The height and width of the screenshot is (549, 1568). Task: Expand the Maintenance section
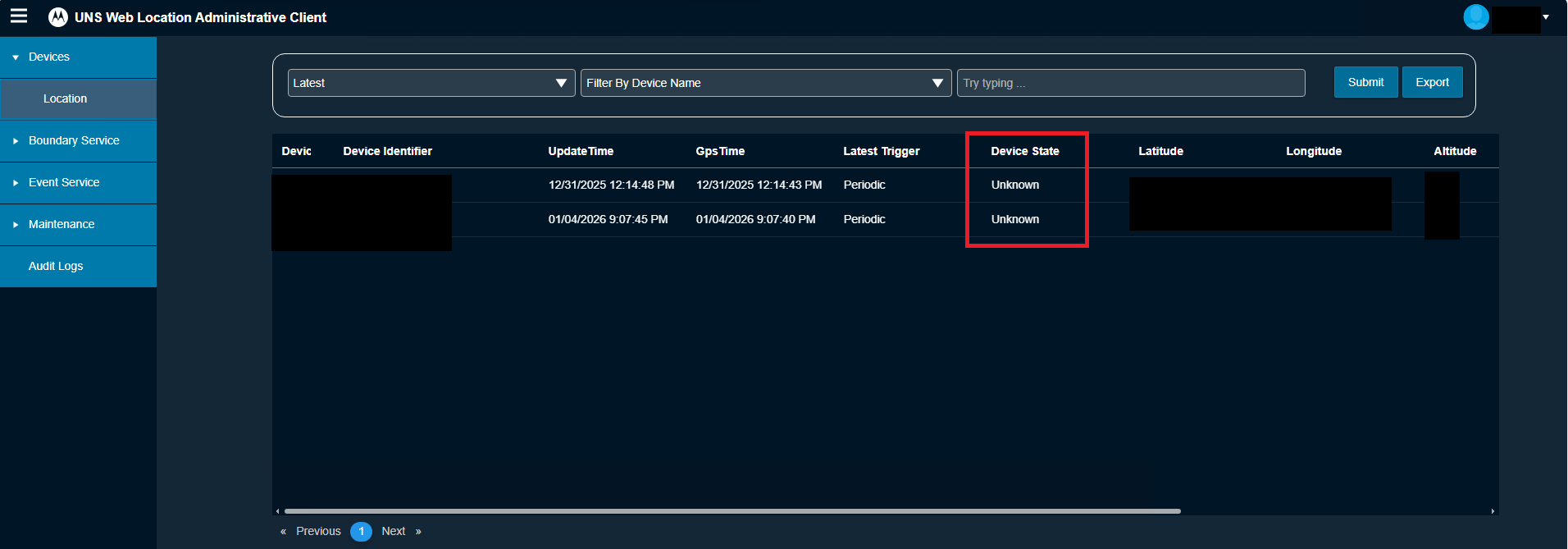click(78, 225)
